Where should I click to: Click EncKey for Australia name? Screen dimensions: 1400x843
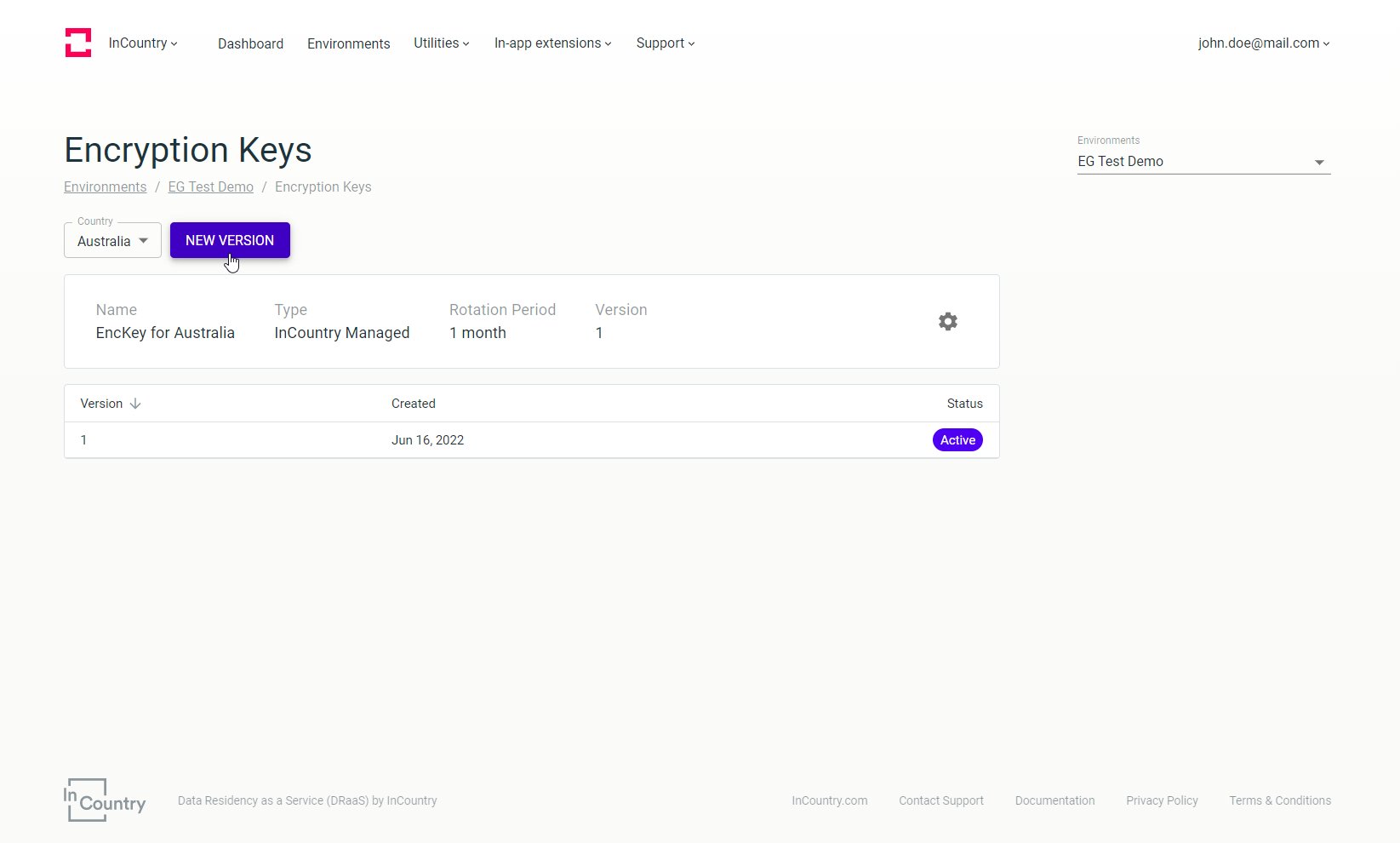point(165,333)
